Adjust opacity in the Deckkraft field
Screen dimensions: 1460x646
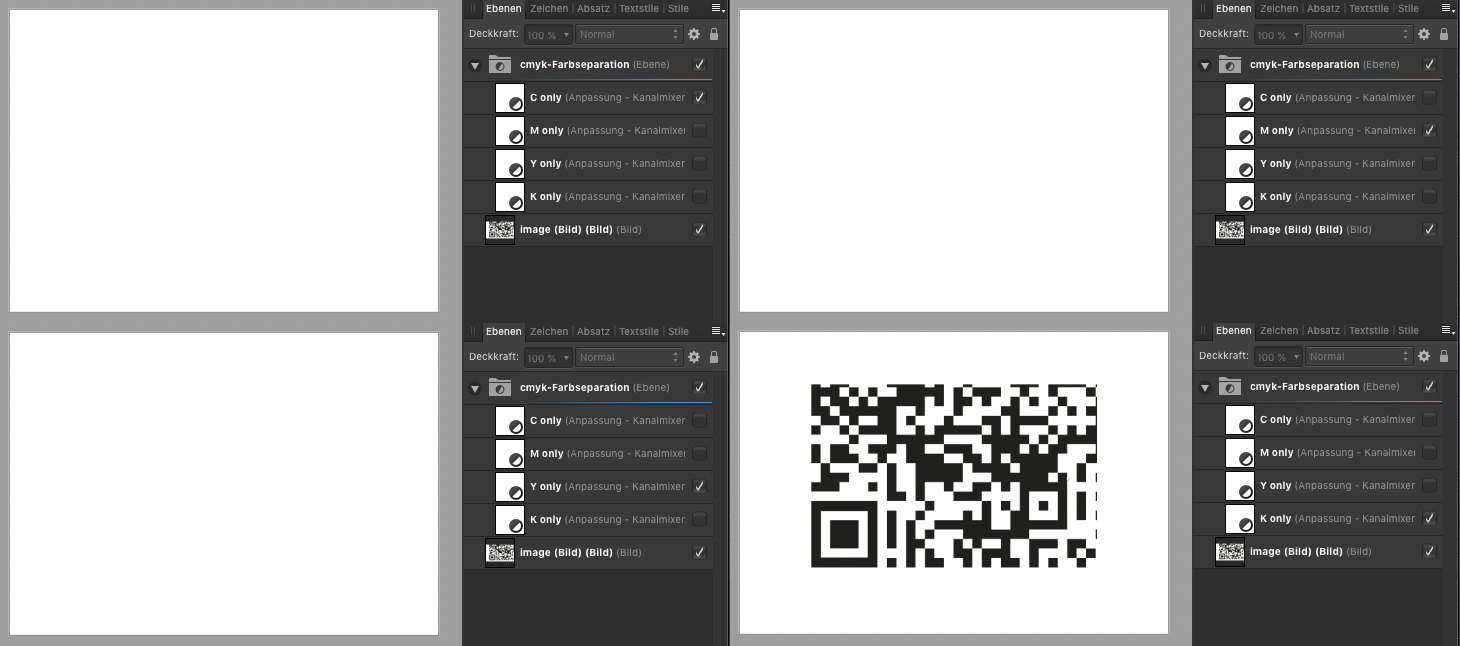point(543,33)
